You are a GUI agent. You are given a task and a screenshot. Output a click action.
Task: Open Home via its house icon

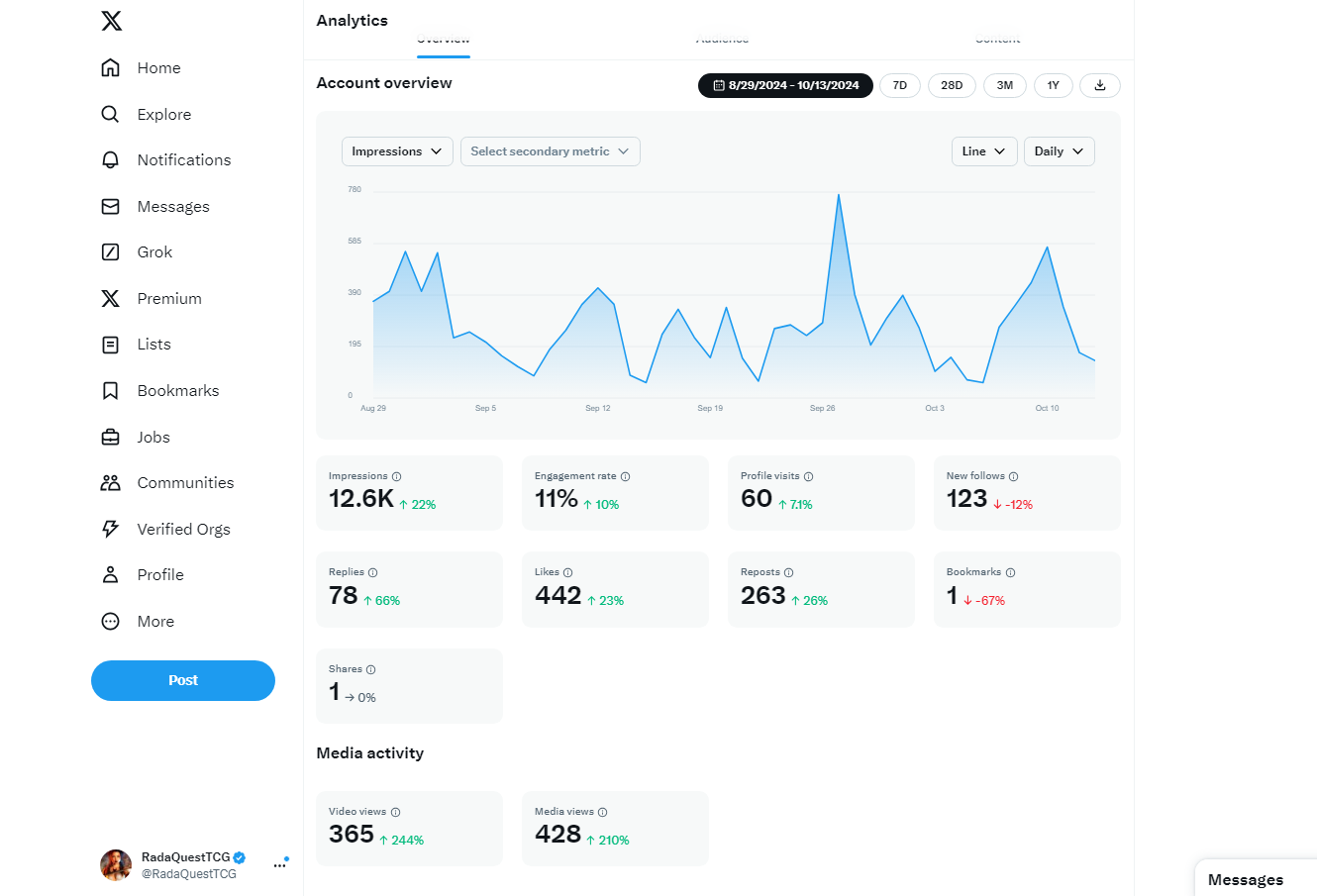coord(111,67)
